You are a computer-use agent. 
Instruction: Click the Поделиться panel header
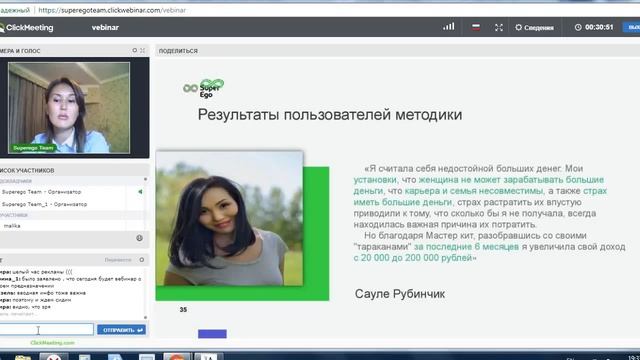tap(178, 51)
